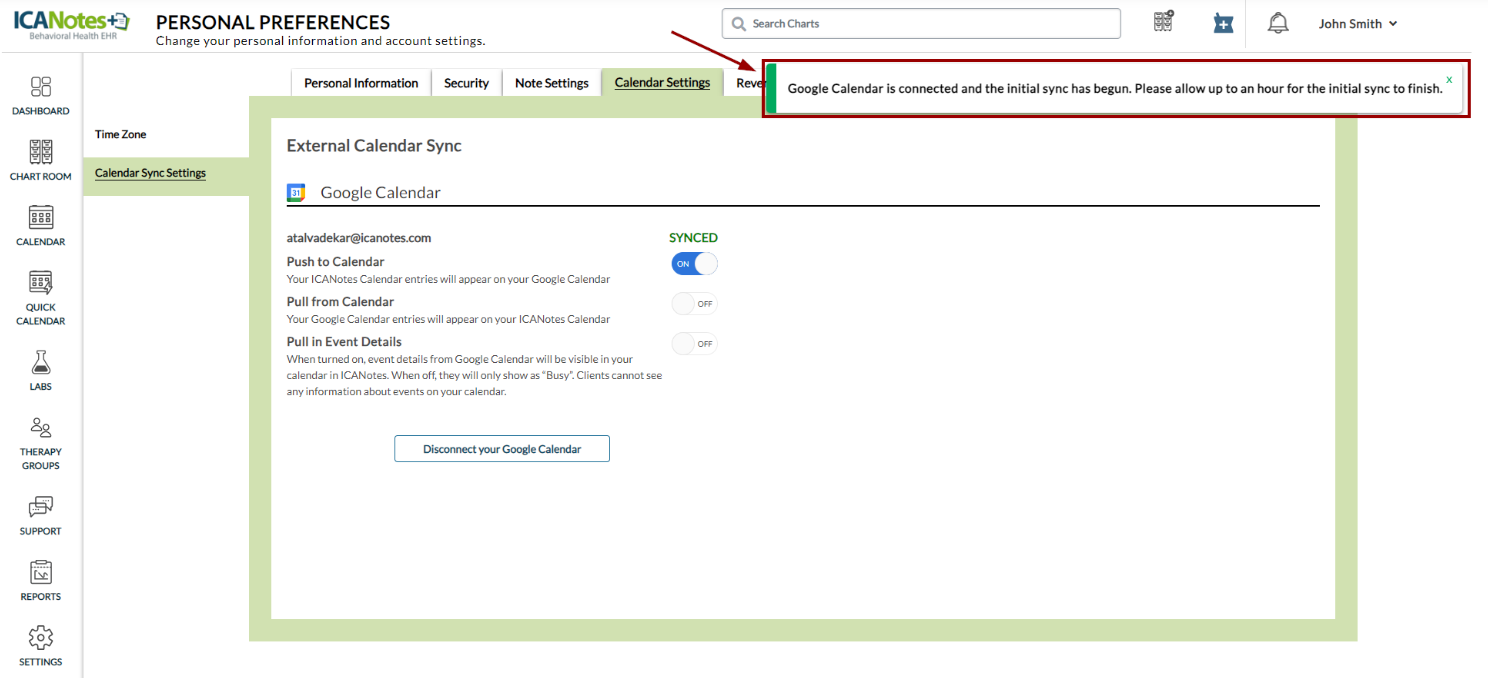Open the Labs flask icon
The width and height of the screenshot is (1488, 682).
point(41,362)
